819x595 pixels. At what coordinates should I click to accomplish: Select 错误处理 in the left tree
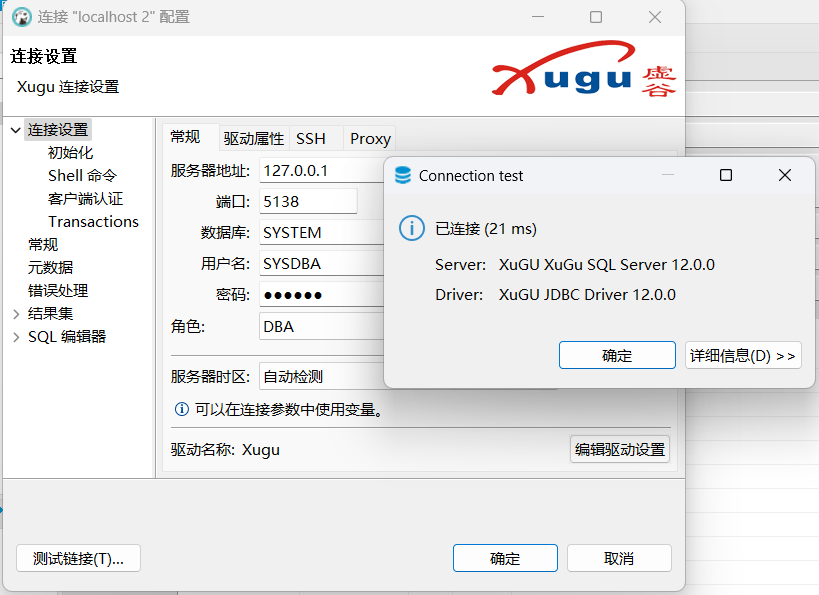[58, 290]
